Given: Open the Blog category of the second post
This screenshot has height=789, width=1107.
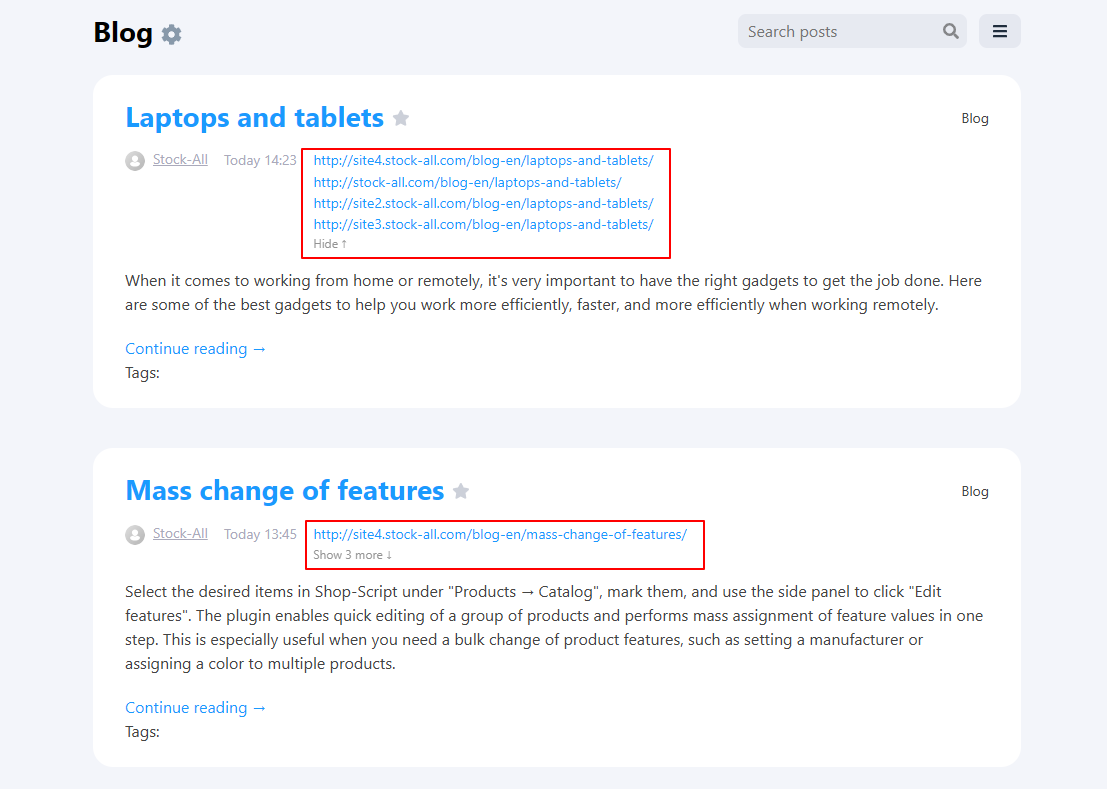Looking at the screenshot, I should pos(975,491).
